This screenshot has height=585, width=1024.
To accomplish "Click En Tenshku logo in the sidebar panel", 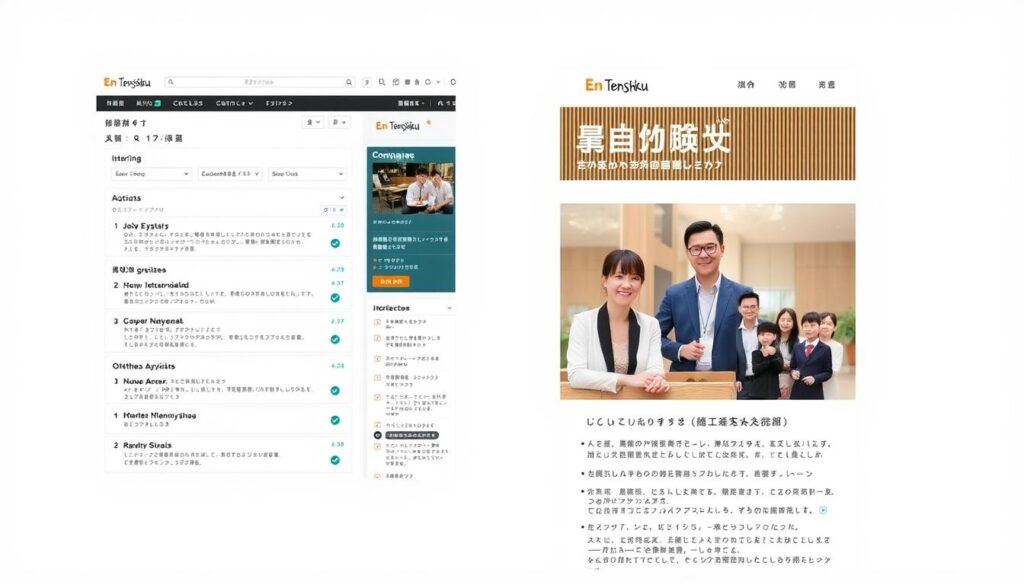I will coord(397,126).
